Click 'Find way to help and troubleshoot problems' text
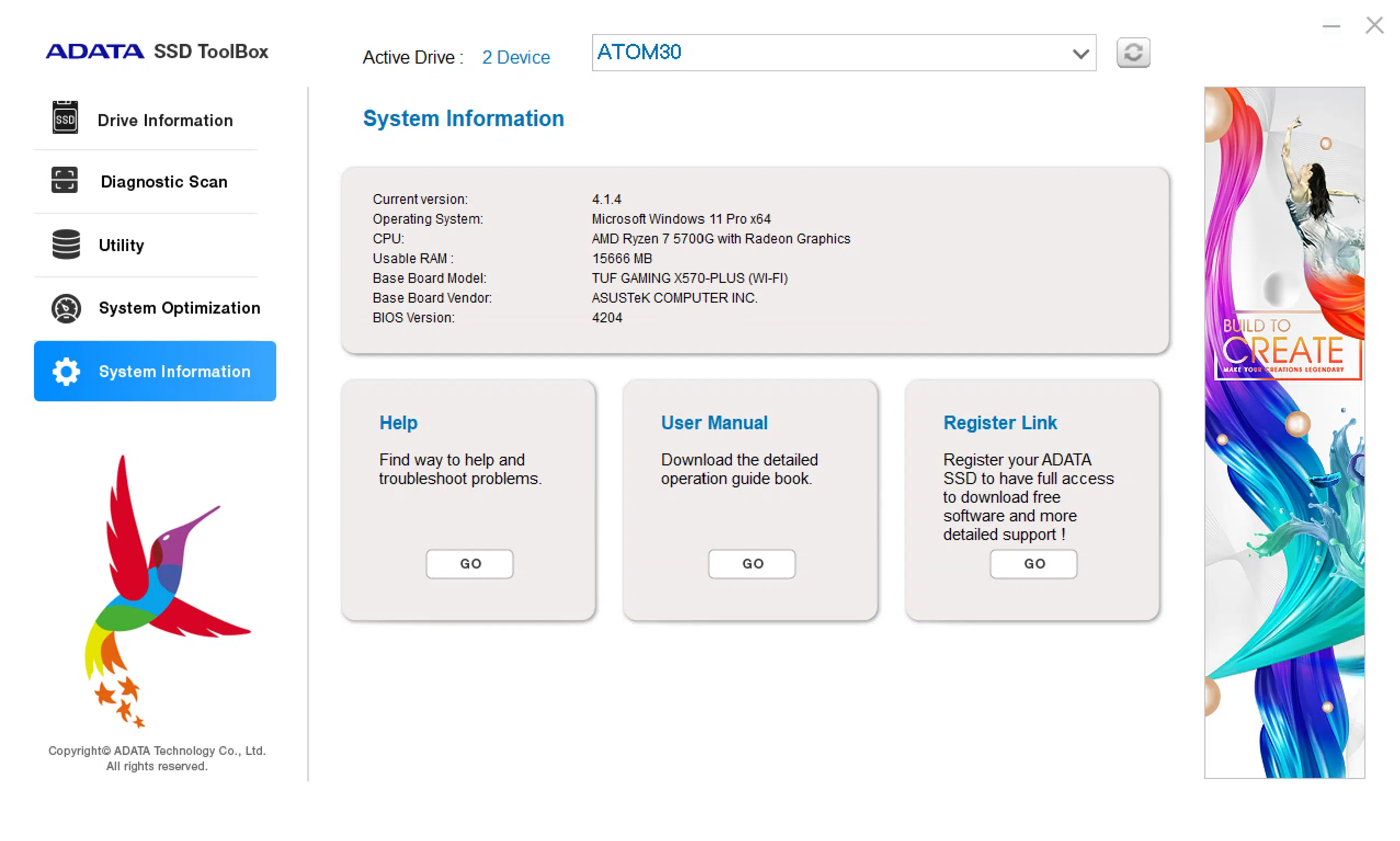1400x841 pixels. 460,469
